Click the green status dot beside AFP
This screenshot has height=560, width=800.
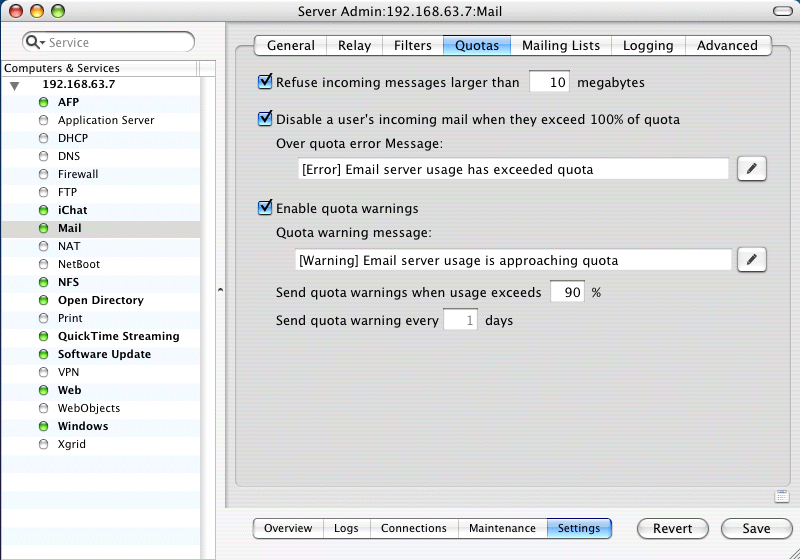click(43, 102)
